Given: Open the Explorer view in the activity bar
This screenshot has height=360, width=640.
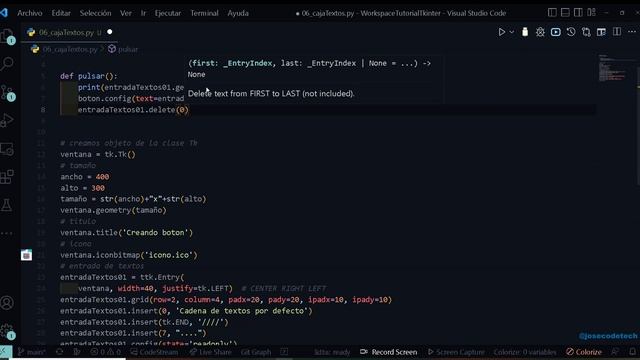Looking at the screenshot, I should [x=7, y=36].
